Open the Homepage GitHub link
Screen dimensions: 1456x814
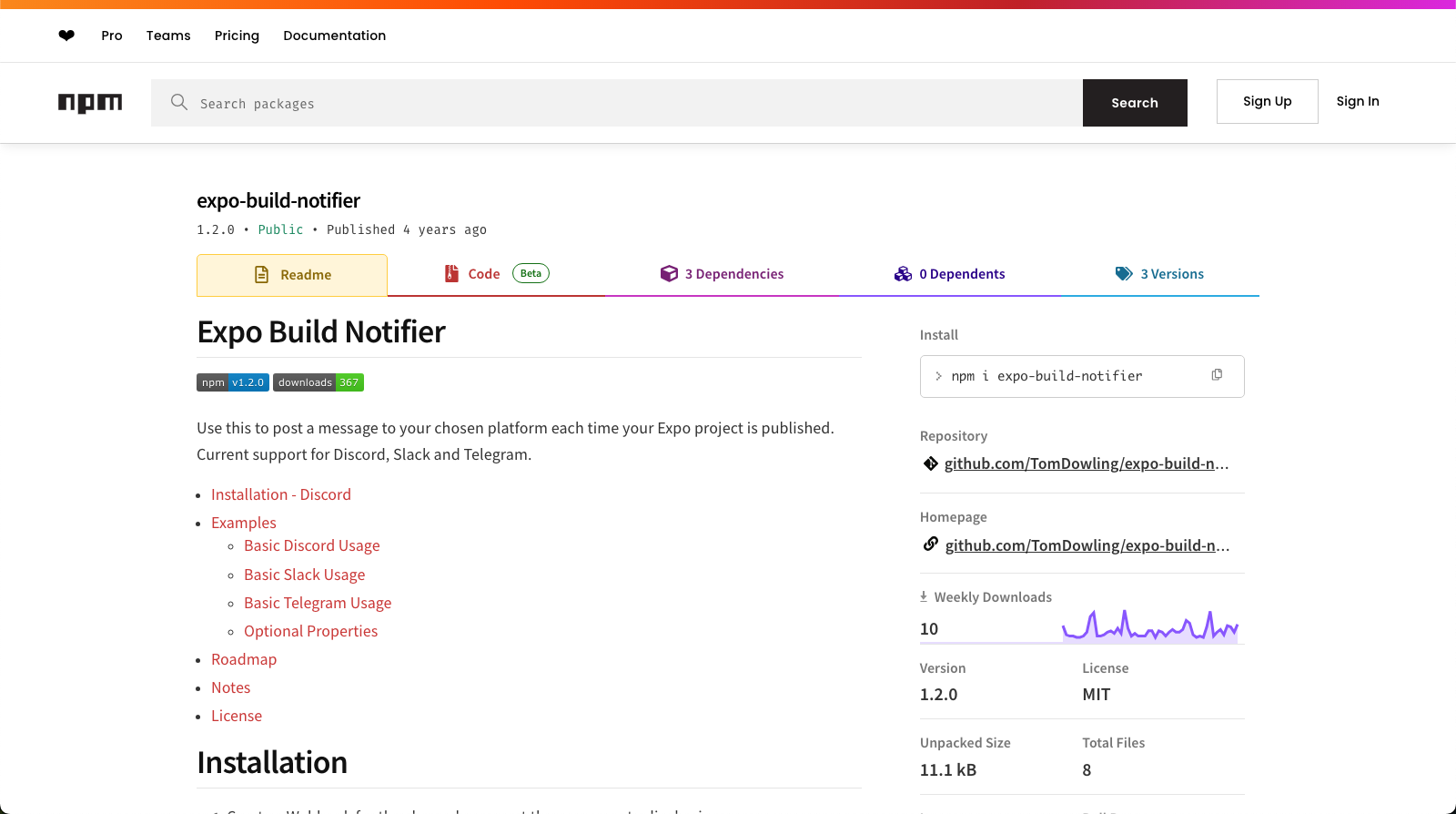click(x=1087, y=545)
